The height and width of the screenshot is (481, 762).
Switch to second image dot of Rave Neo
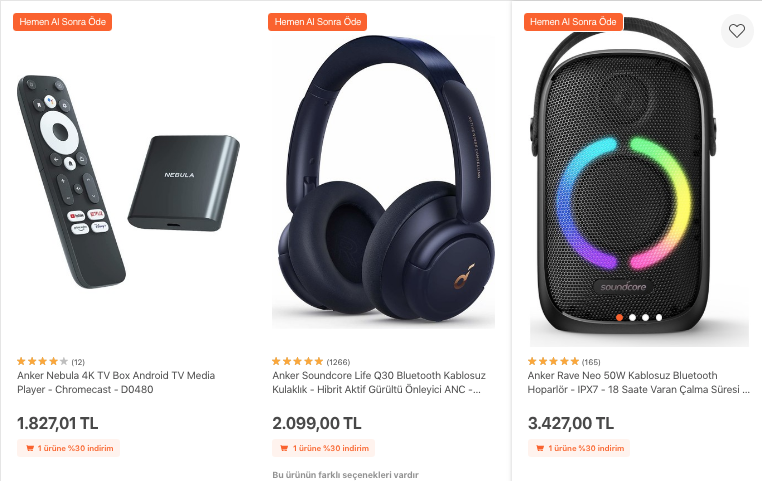click(633, 317)
